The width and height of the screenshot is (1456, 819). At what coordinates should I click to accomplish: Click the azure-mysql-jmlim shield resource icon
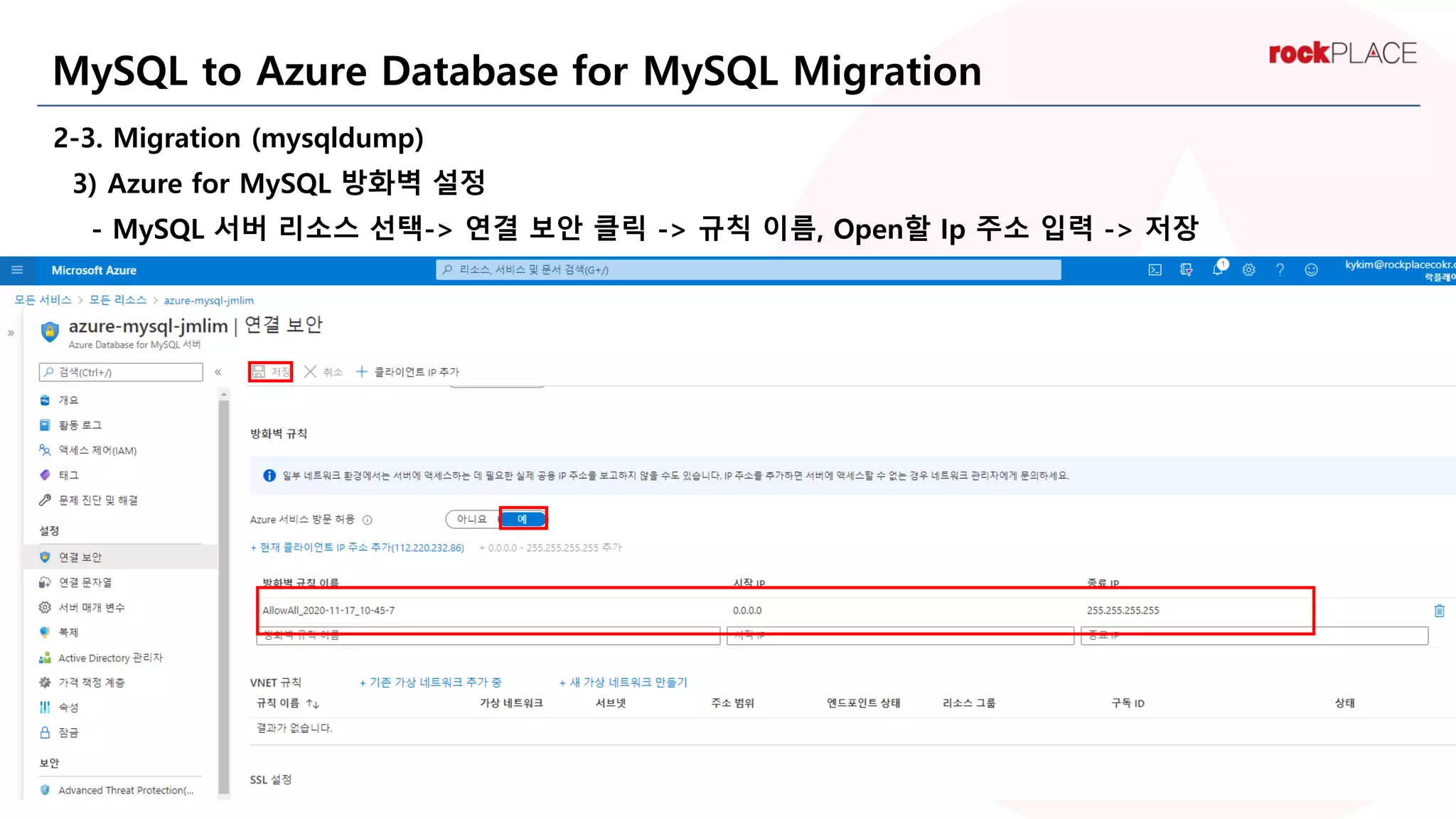pyautogui.click(x=50, y=332)
